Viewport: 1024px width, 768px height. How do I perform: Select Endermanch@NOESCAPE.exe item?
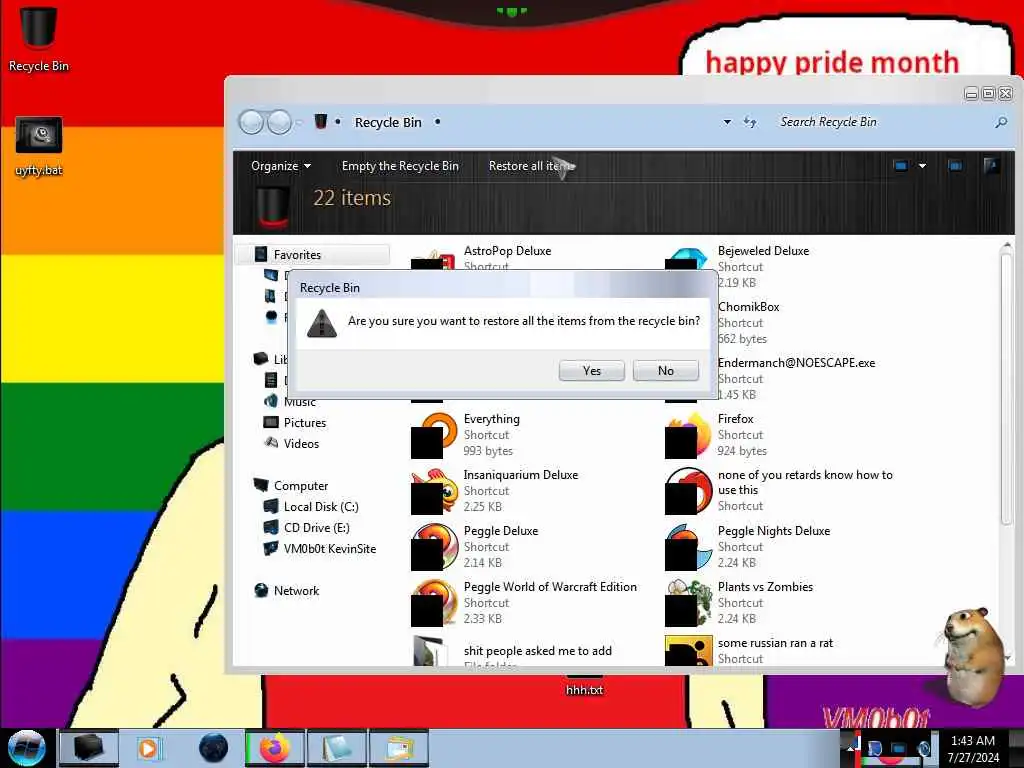pyautogui.click(x=796, y=362)
